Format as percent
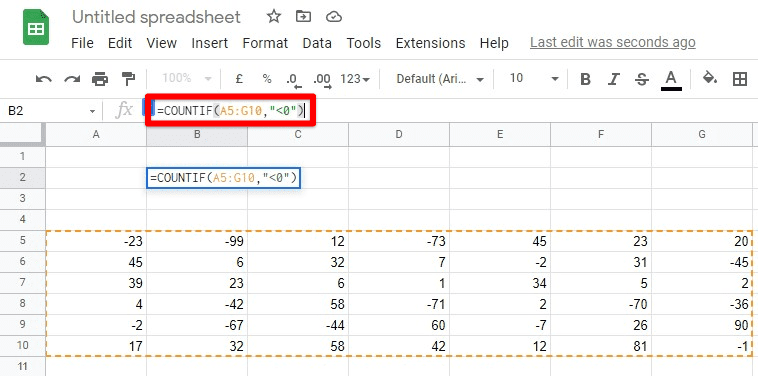 (x=267, y=79)
